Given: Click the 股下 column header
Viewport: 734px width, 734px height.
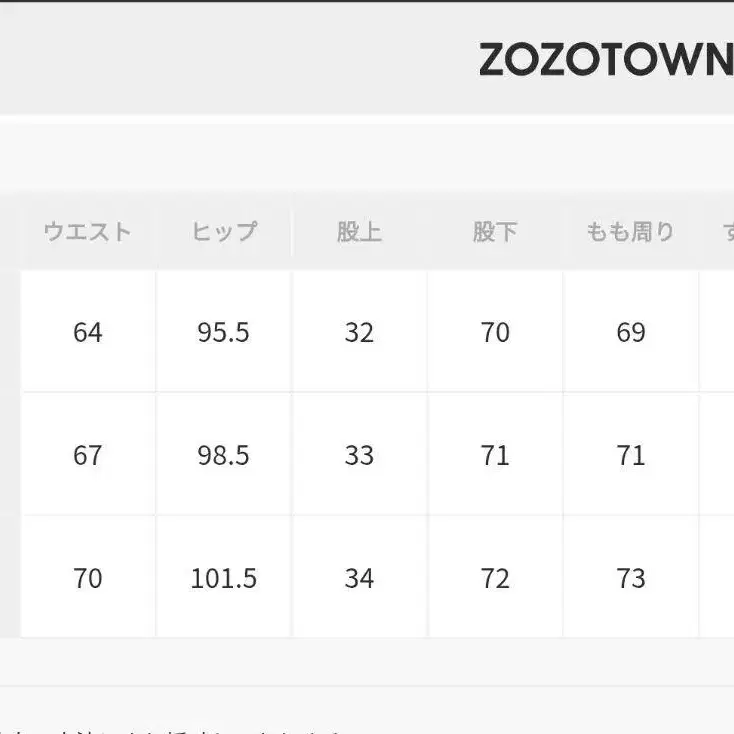Looking at the screenshot, I should pos(495,232).
